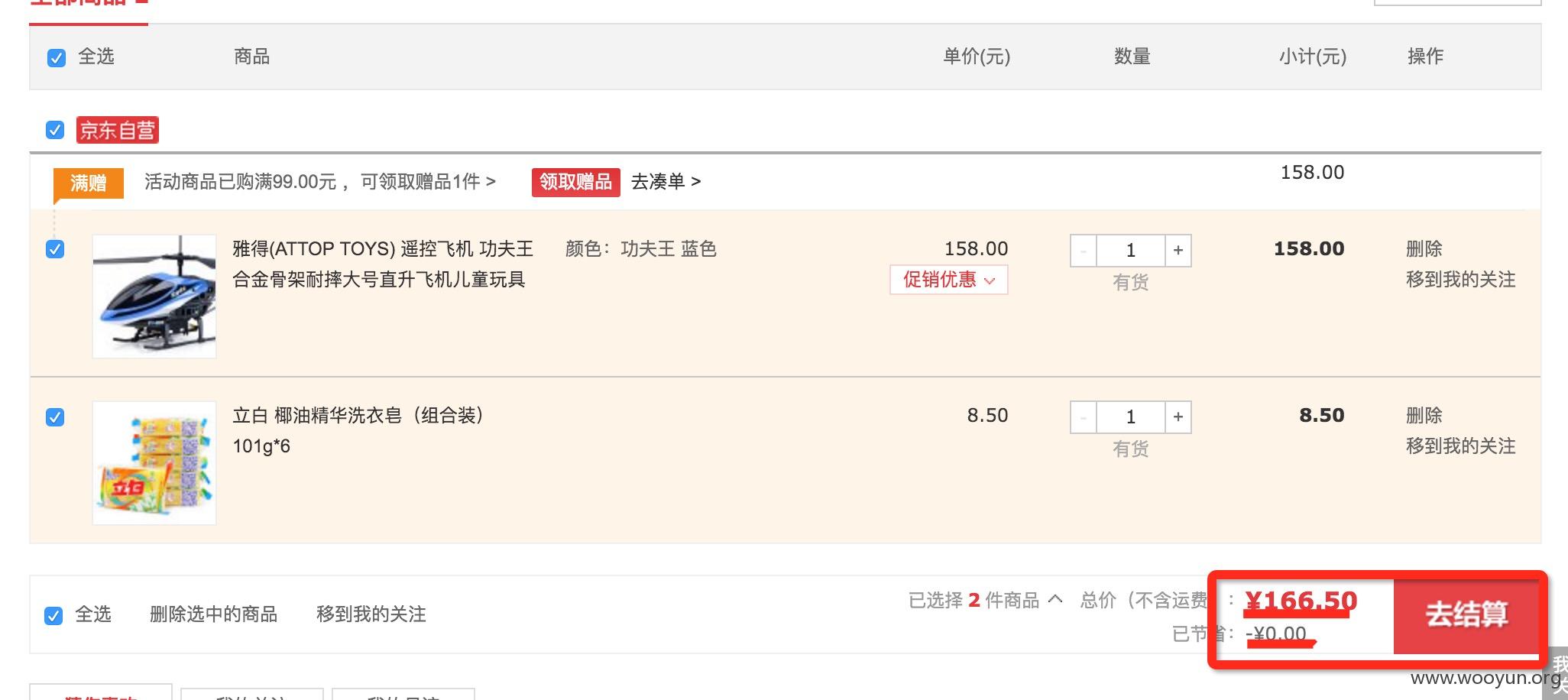
Task: Edit the soap quantity input field
Action: point(1131,417)
